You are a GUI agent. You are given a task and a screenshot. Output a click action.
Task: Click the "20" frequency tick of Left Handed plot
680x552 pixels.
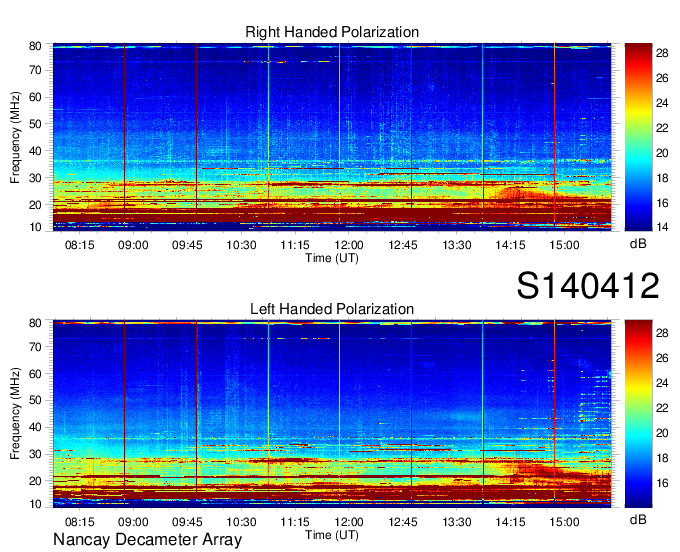[x=35, y=481]
